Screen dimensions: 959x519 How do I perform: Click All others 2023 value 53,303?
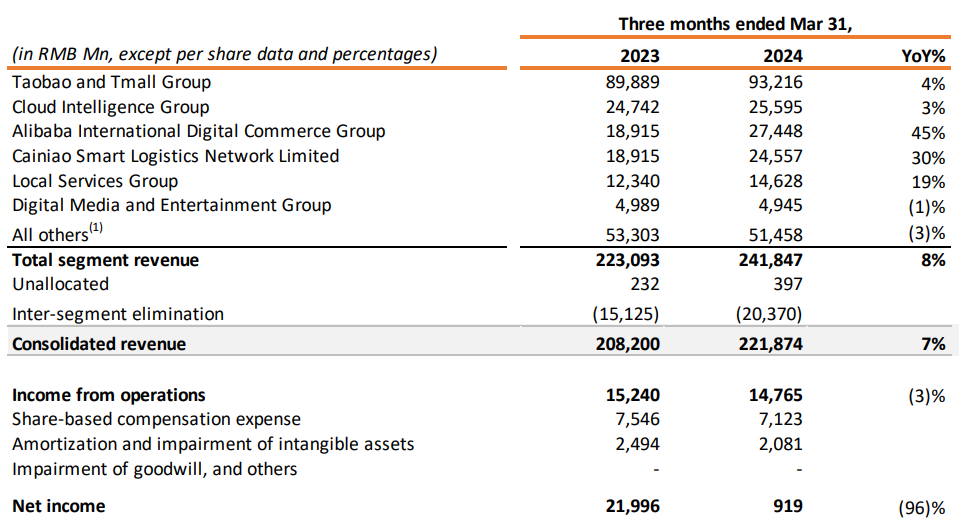(632, 235)
